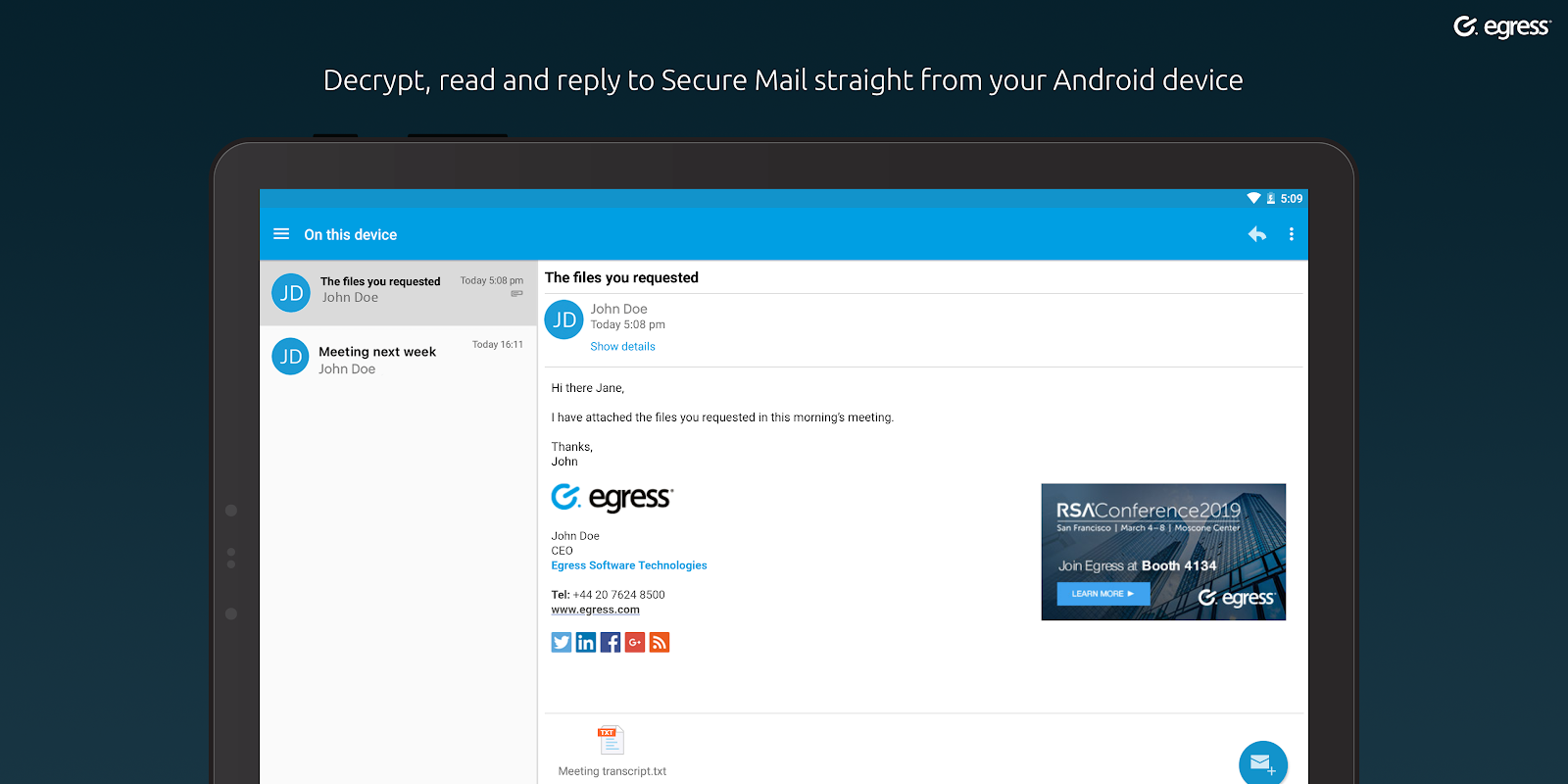Select "The files you requested" email

coord(398,292)
